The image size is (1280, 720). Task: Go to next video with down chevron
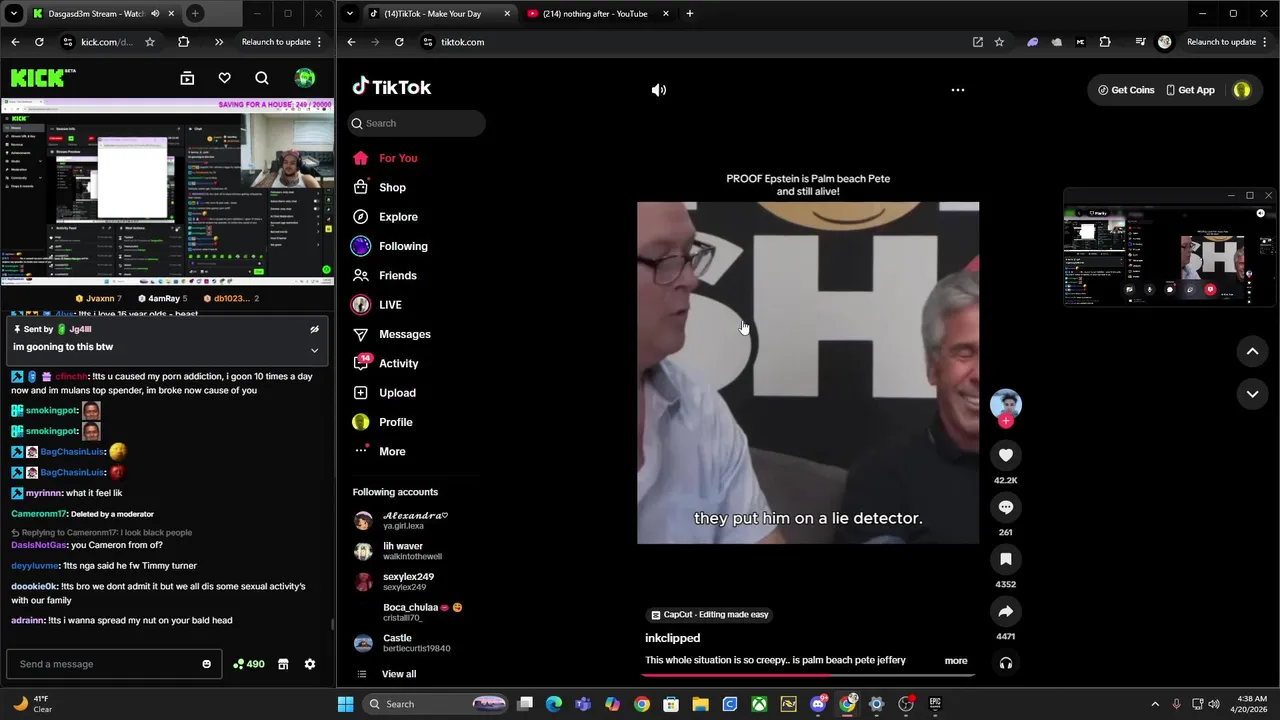(x=1252, y=394)
